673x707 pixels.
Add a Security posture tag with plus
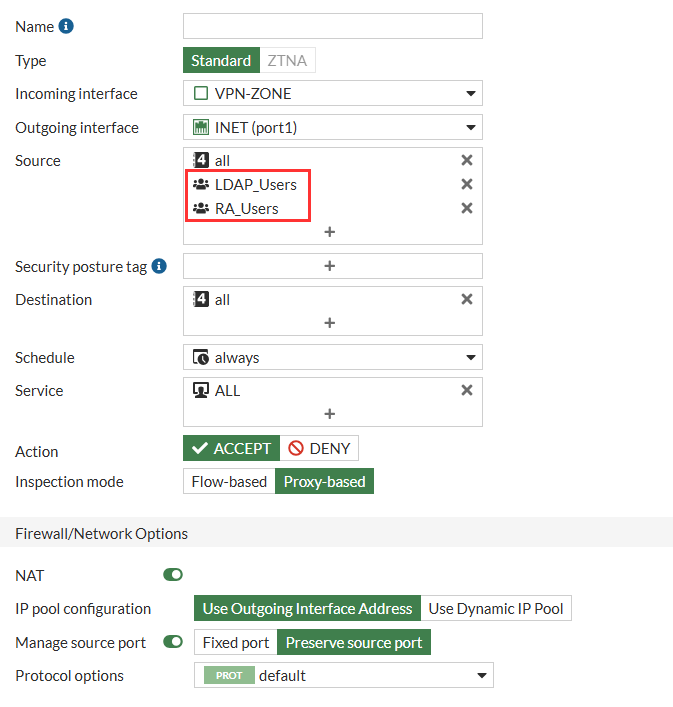coord(330,266)
